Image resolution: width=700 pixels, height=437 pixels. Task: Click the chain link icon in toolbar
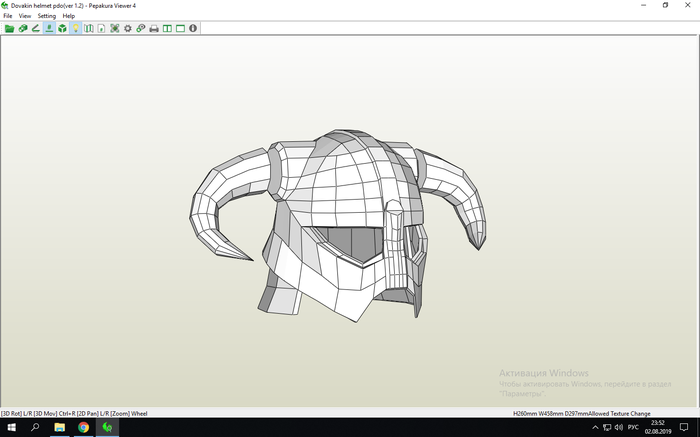click(140, 28)
